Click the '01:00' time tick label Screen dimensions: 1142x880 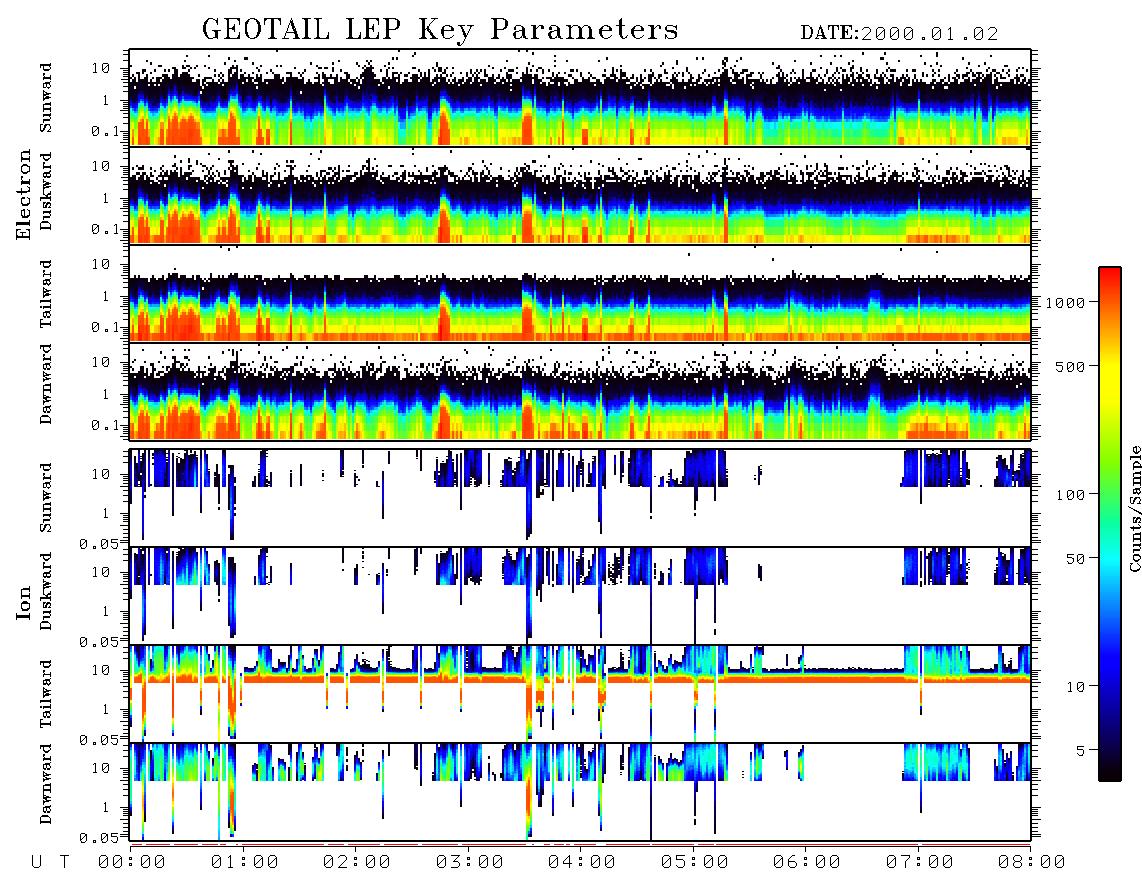point(245,862)
